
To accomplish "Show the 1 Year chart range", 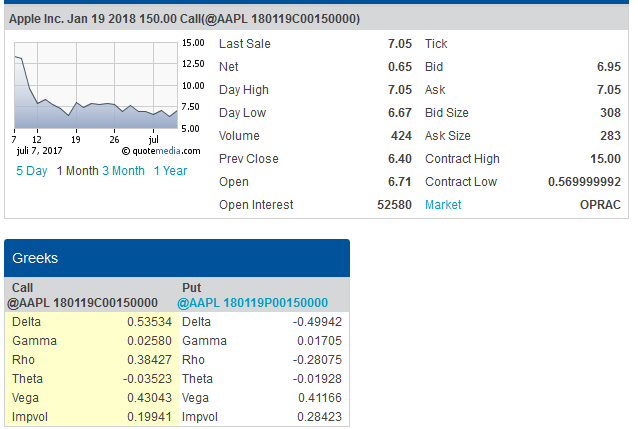I will (170, 171).
